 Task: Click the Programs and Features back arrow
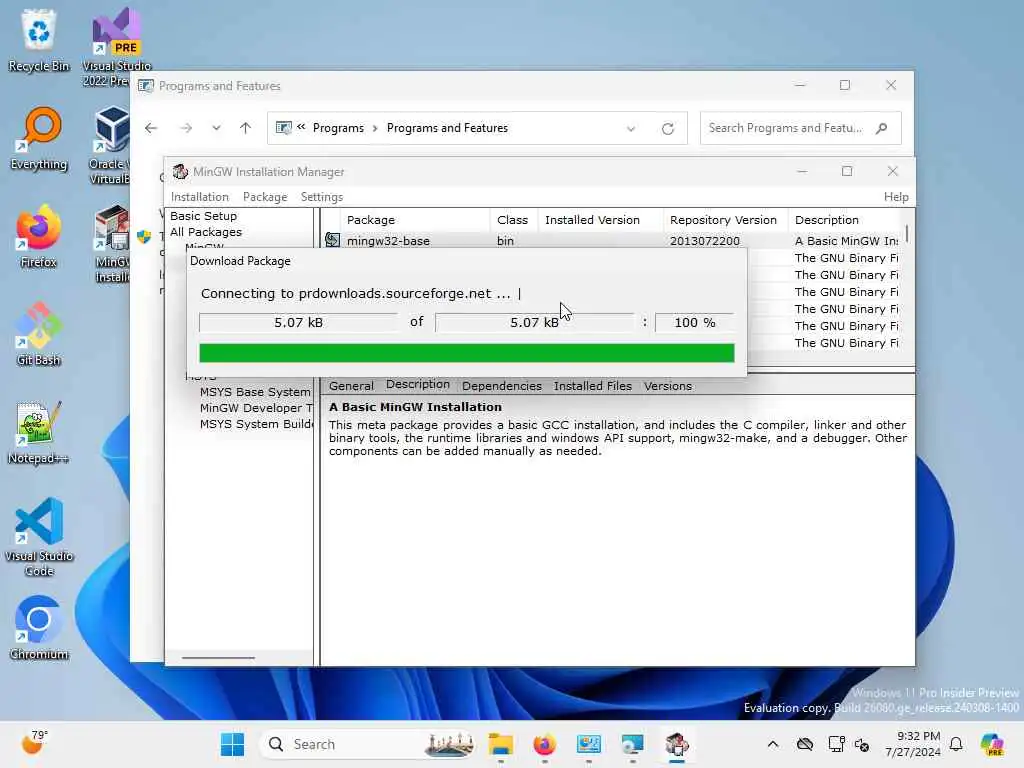tap(151, 128)
